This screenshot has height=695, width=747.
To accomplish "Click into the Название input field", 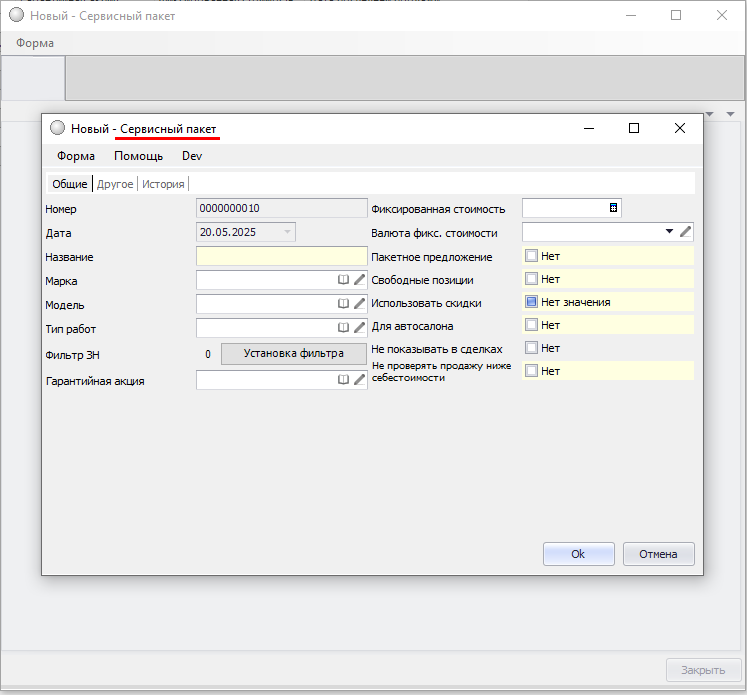I will (x=281, y=257).
